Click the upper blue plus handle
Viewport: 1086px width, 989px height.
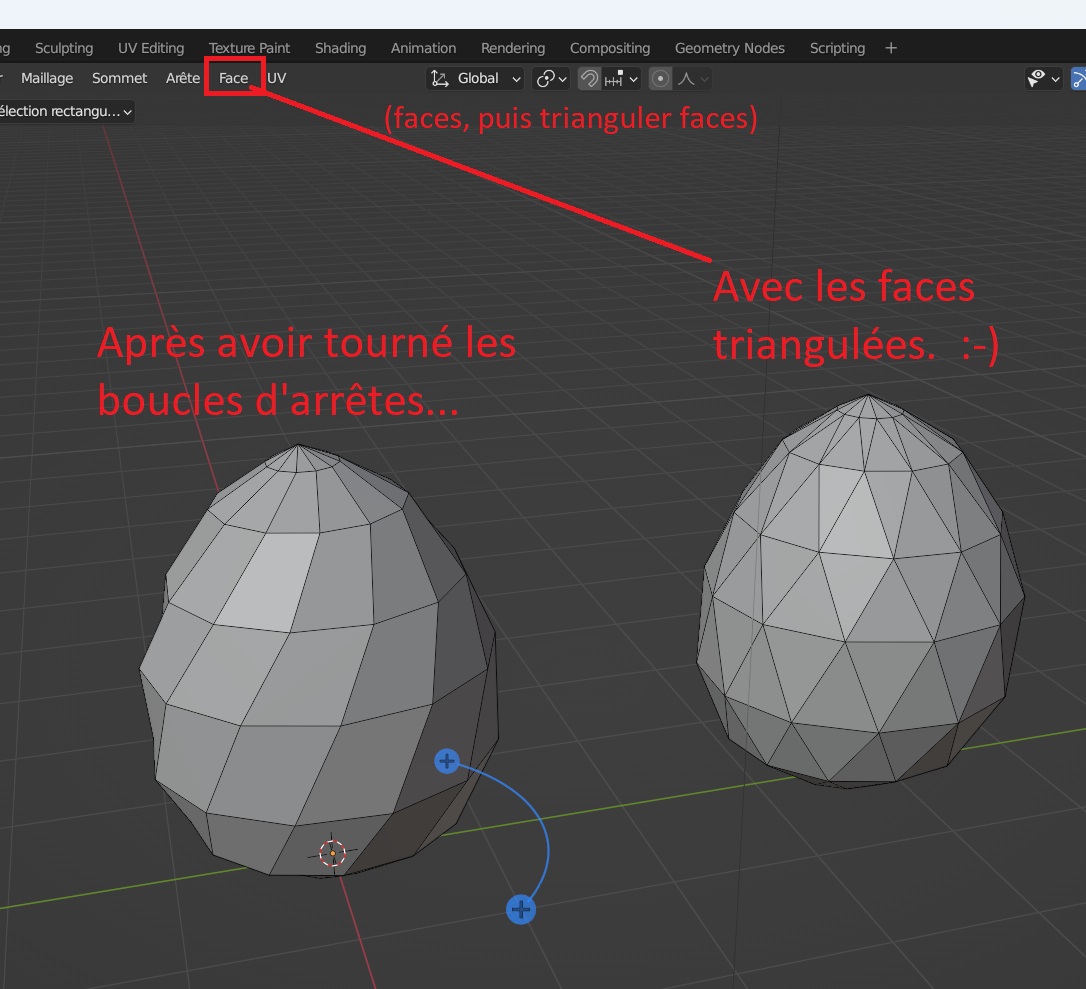point(447,762)
